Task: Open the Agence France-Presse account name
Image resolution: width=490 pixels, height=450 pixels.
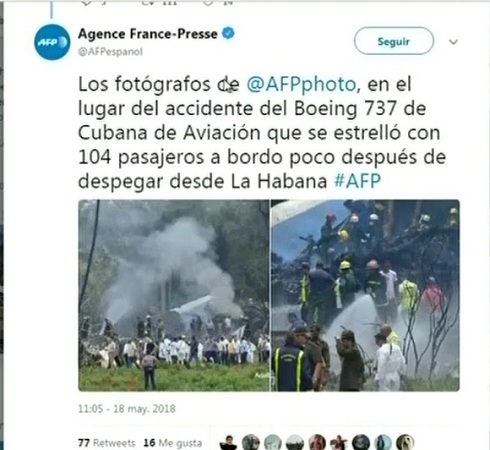Action: (147, 34)
